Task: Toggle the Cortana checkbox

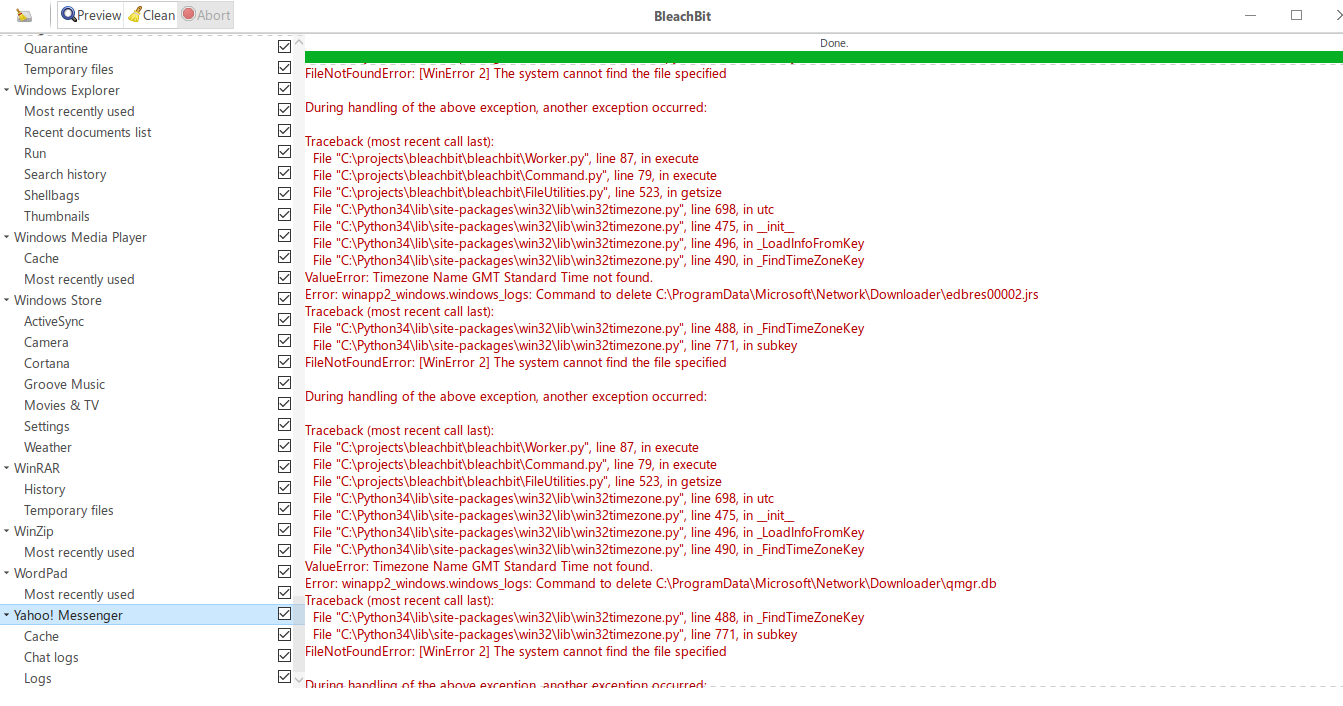Action: [284, 360]
